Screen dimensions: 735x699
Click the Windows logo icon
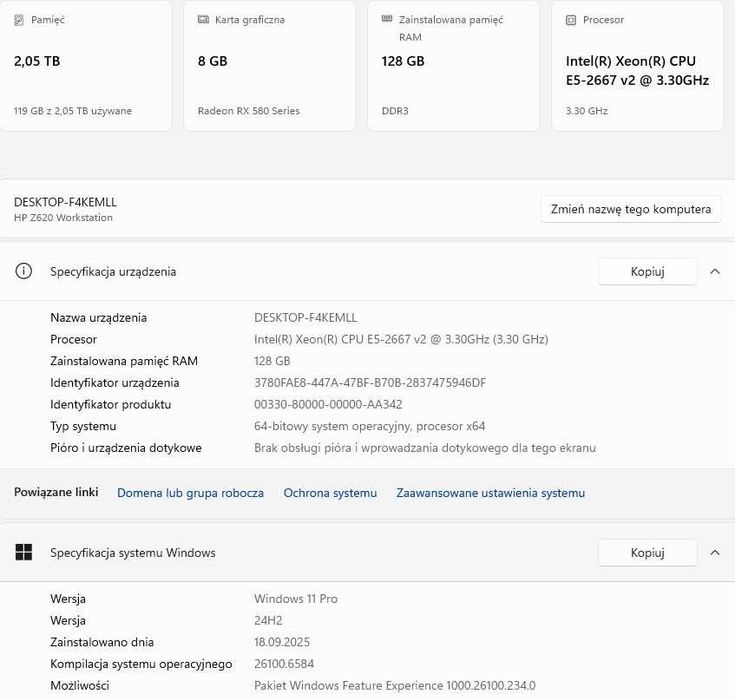pos(25,552)
